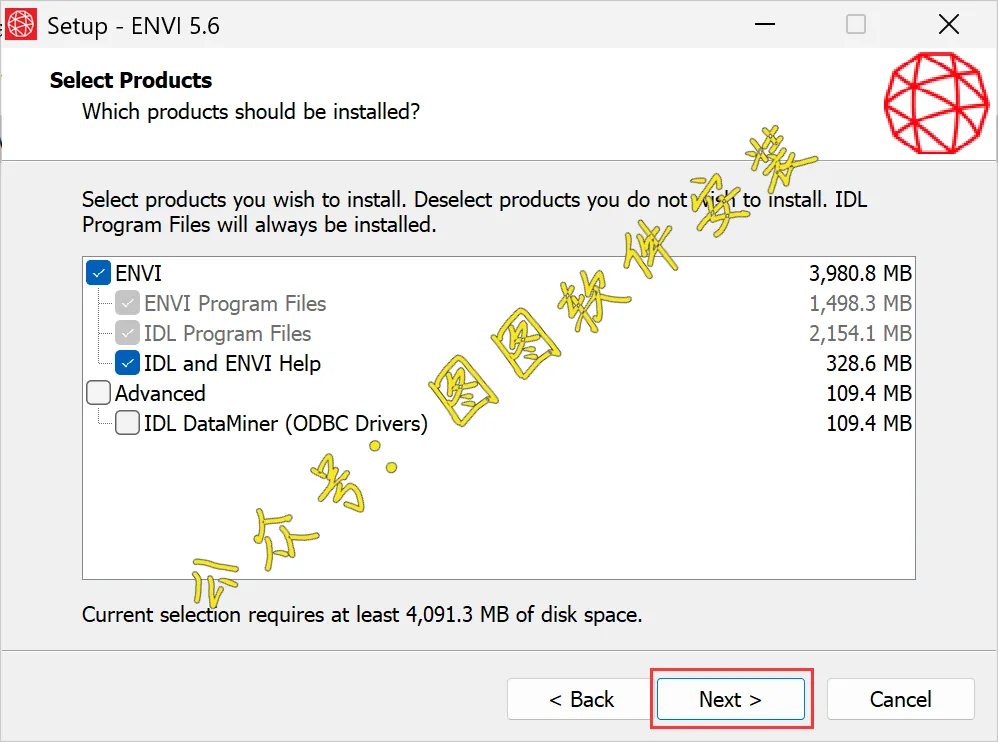Check IDL DataMiner (ODBC Drivers) checkbox
Screen dimensions: 998x742
tap(127, 423)
